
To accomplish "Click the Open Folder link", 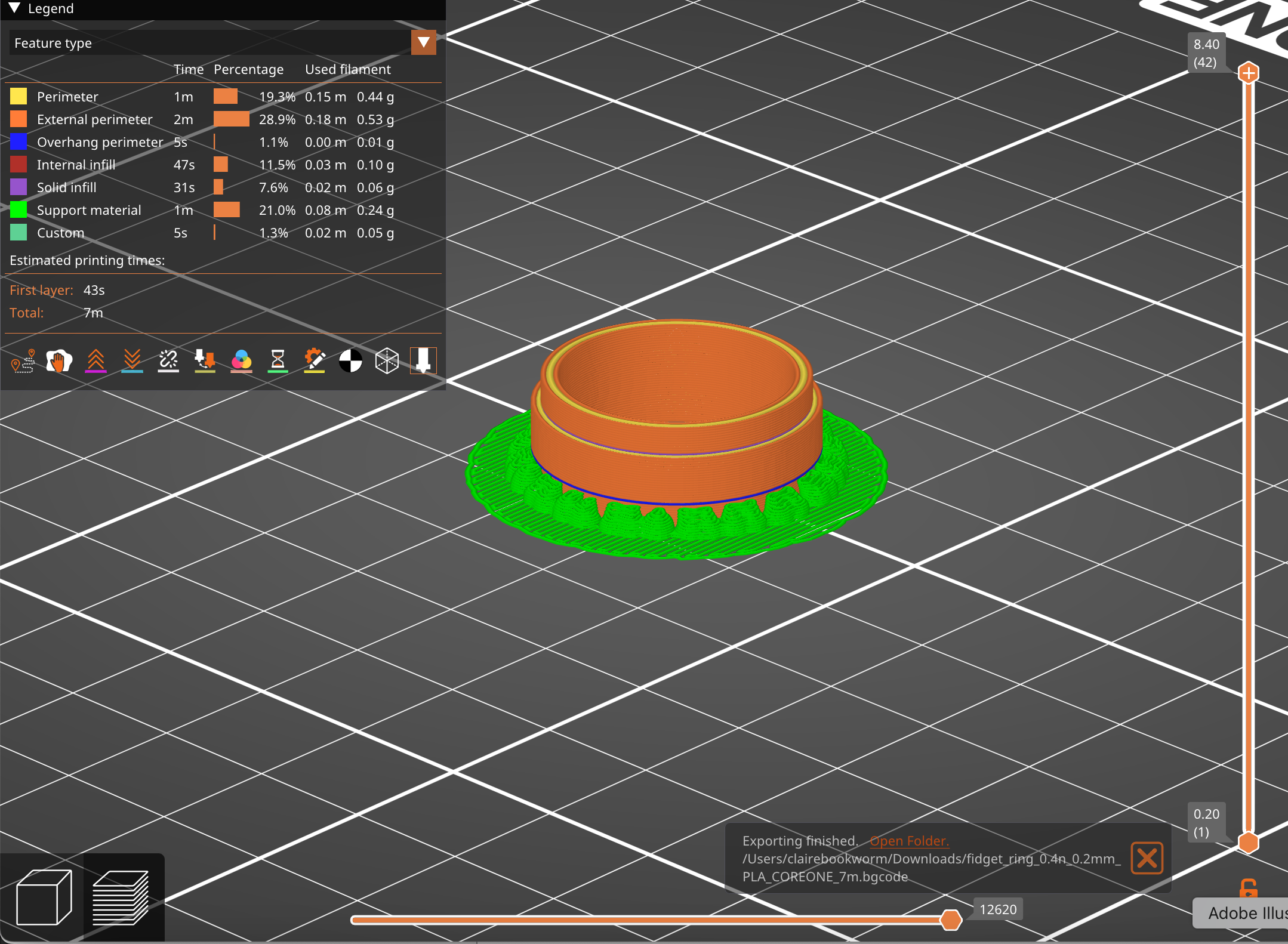I will (x=910, y=840).
